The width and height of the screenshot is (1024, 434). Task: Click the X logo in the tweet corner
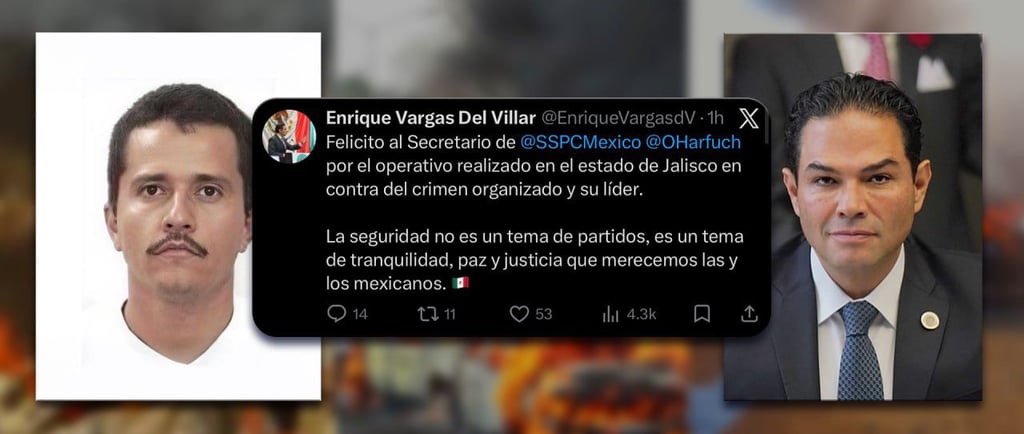coord(748,118)
